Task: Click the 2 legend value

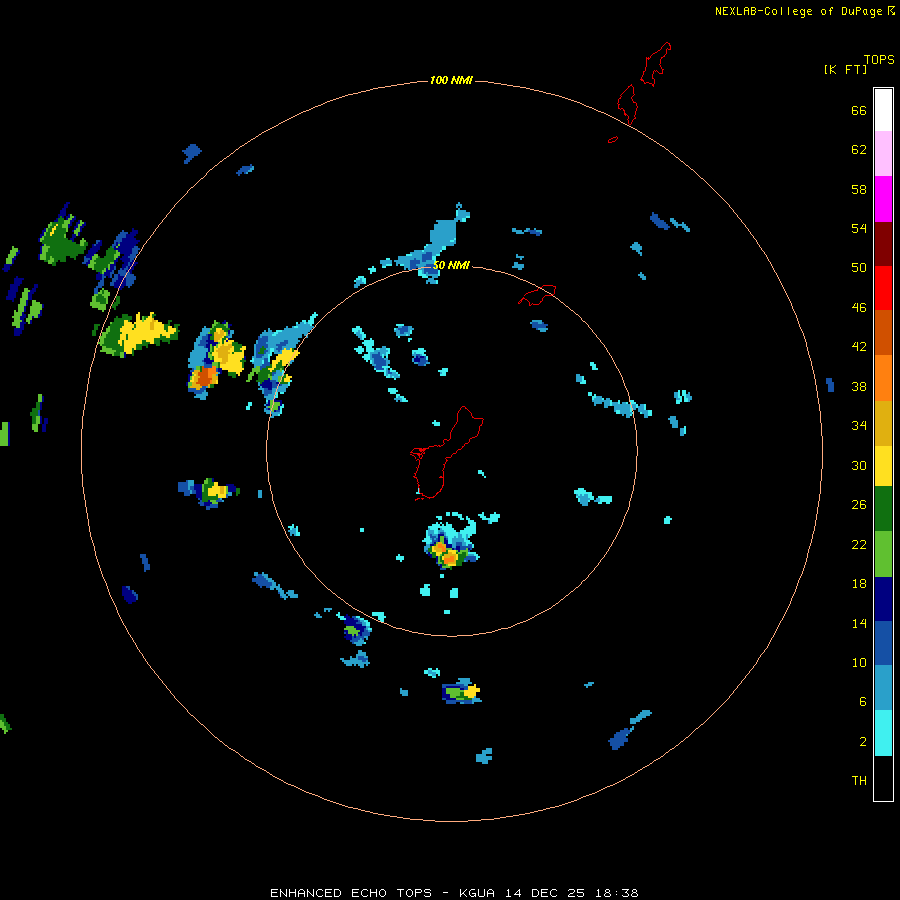Action: (863, 742)
